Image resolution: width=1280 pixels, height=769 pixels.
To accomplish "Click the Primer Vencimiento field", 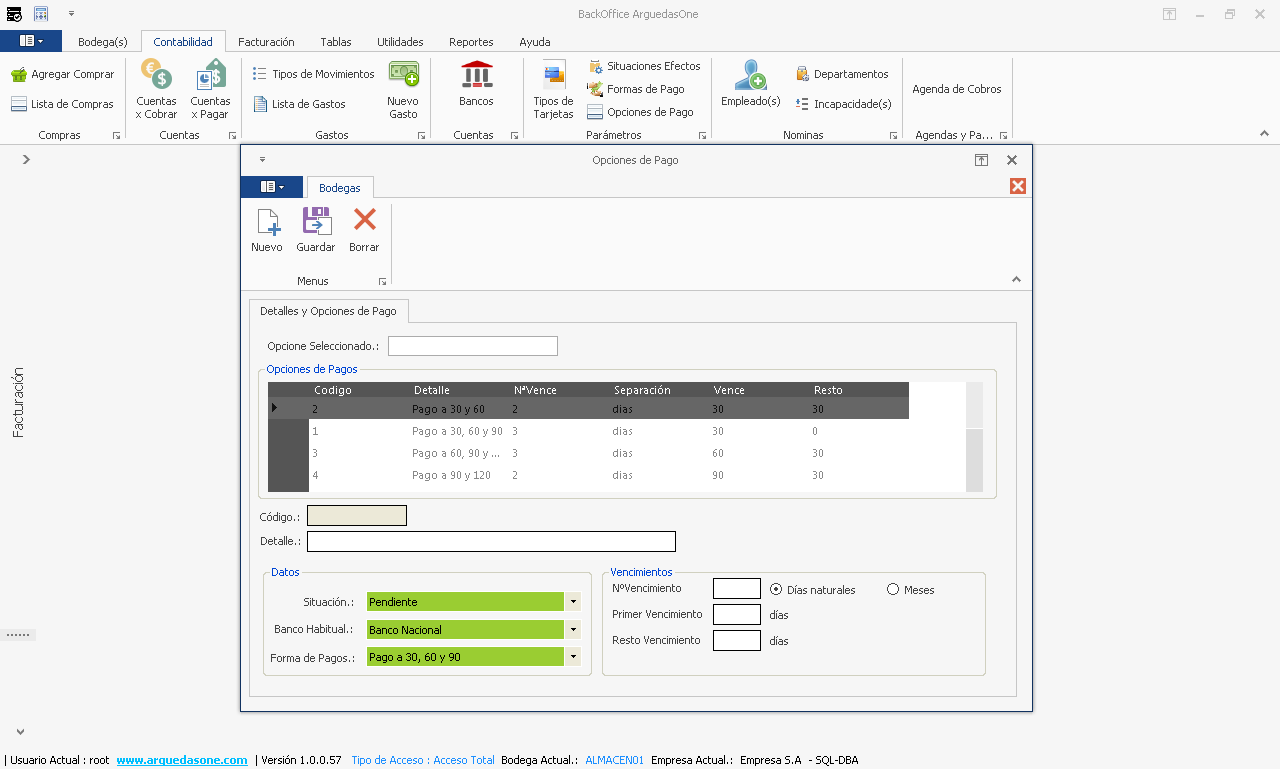I will (737, 614).
